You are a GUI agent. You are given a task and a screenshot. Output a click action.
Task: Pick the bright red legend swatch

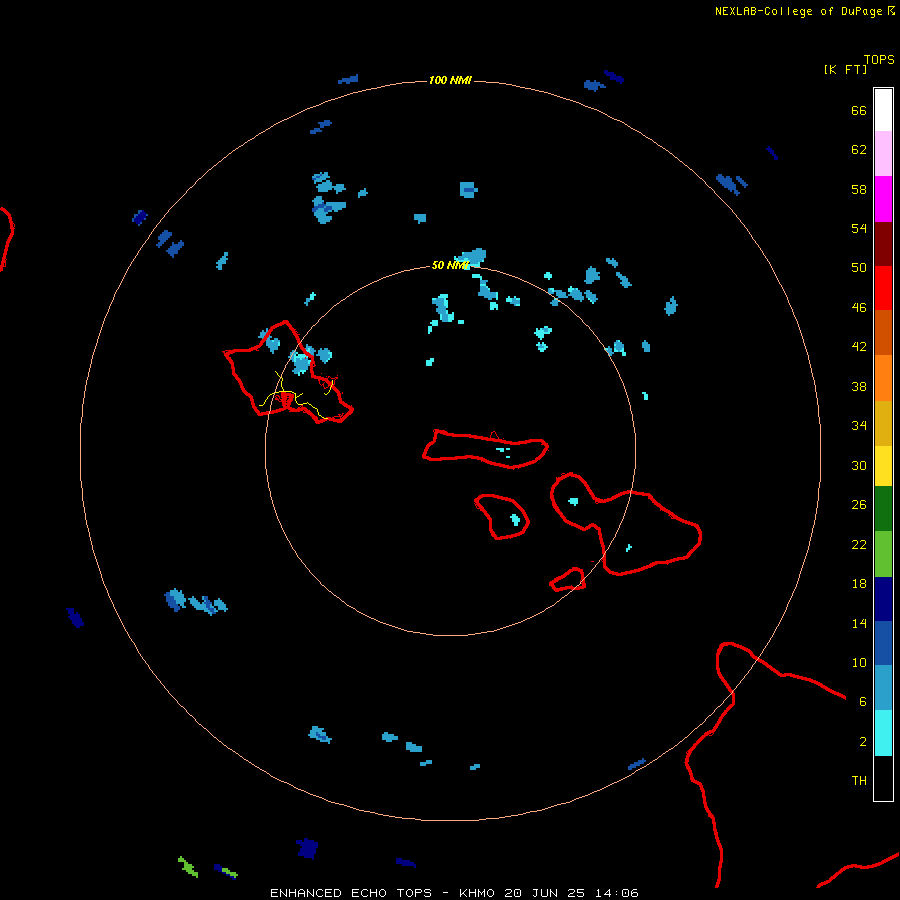pos(883,288)
